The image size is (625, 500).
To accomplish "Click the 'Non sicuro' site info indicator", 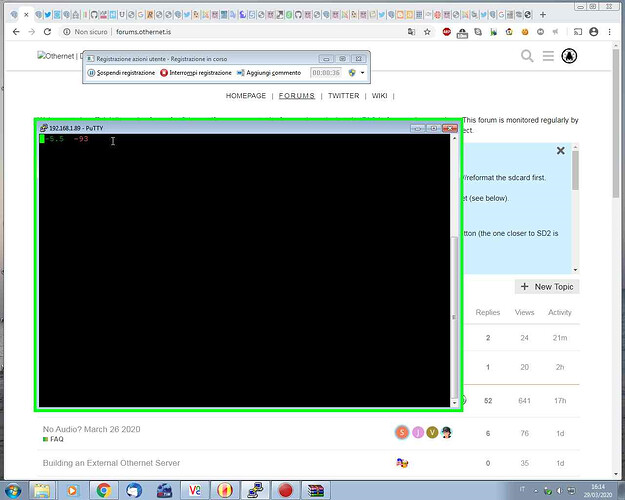I will click(x=85, y=31).
